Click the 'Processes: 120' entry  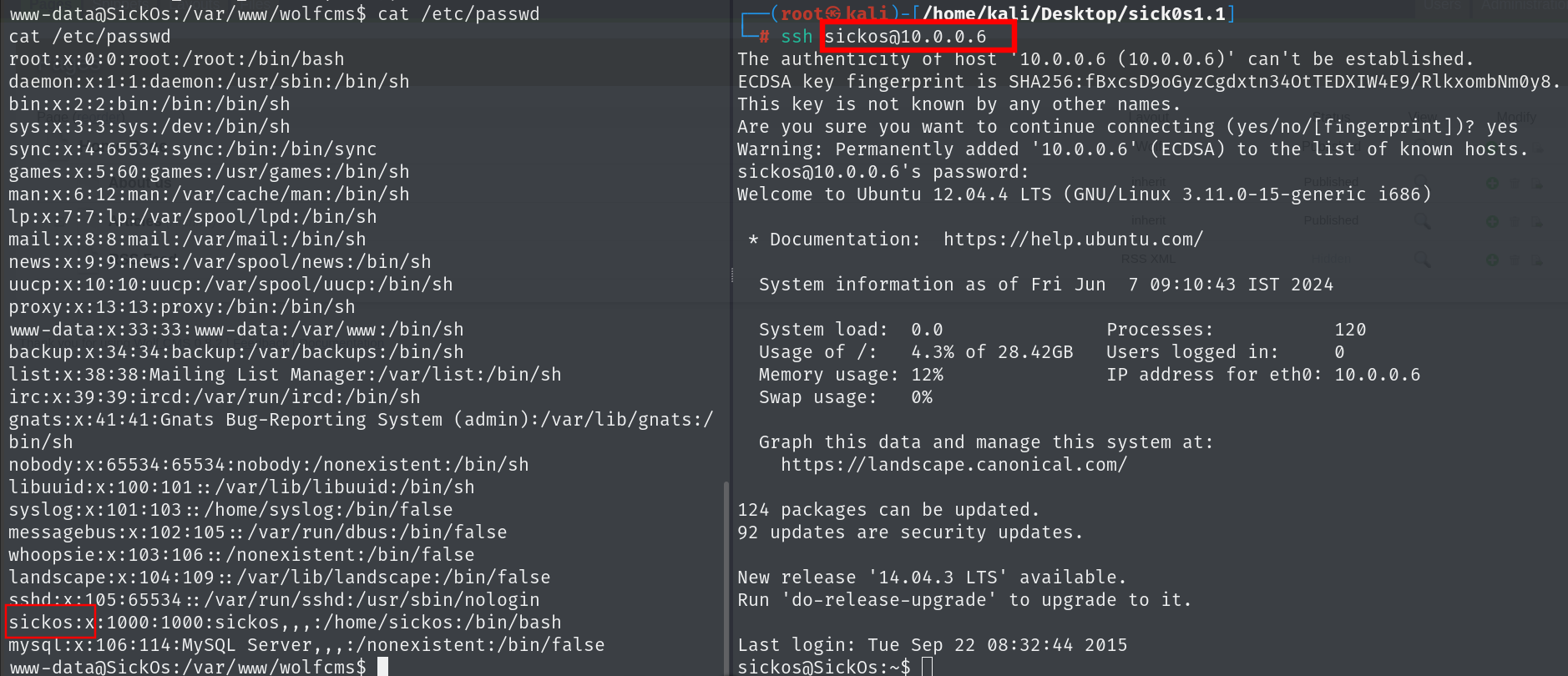[1237, 330]
